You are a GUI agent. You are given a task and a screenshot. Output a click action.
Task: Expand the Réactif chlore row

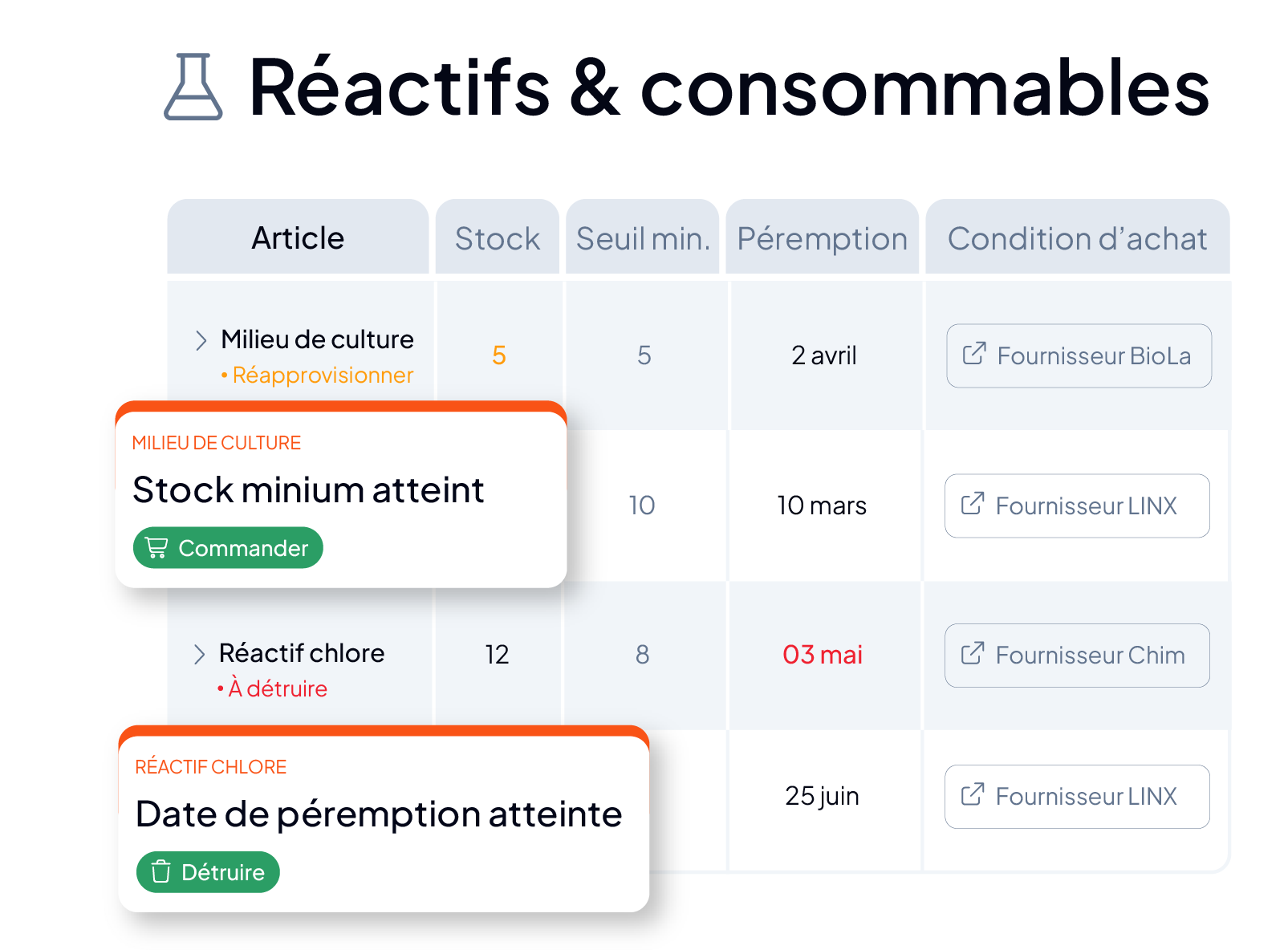pos(199,654)
